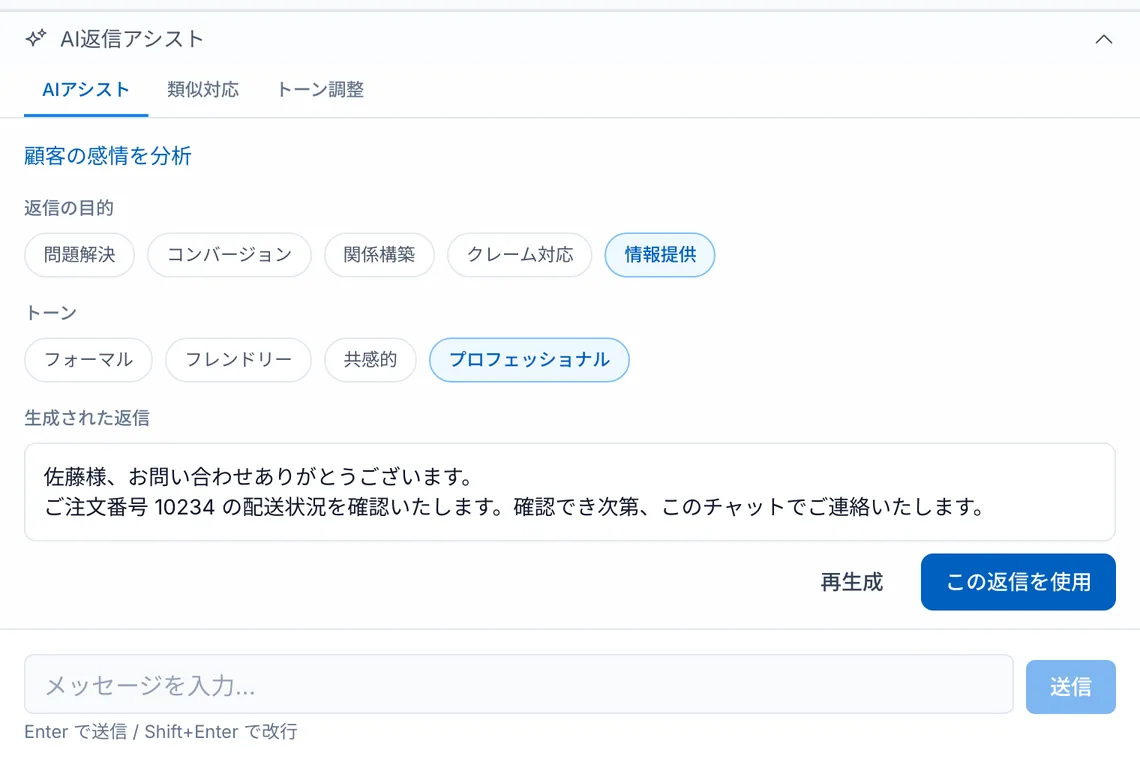Select the クレーム対応 purpose chip
This screenshot has width=1140, height=768.
519,255
